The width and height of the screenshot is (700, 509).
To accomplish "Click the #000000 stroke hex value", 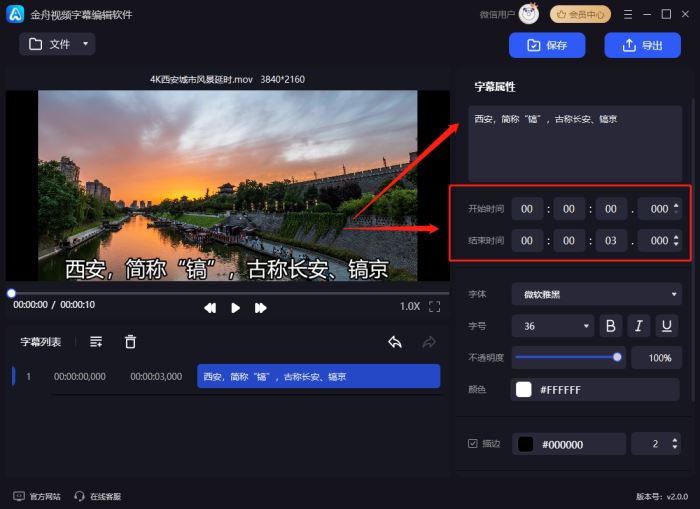I will tap(562, 445).
